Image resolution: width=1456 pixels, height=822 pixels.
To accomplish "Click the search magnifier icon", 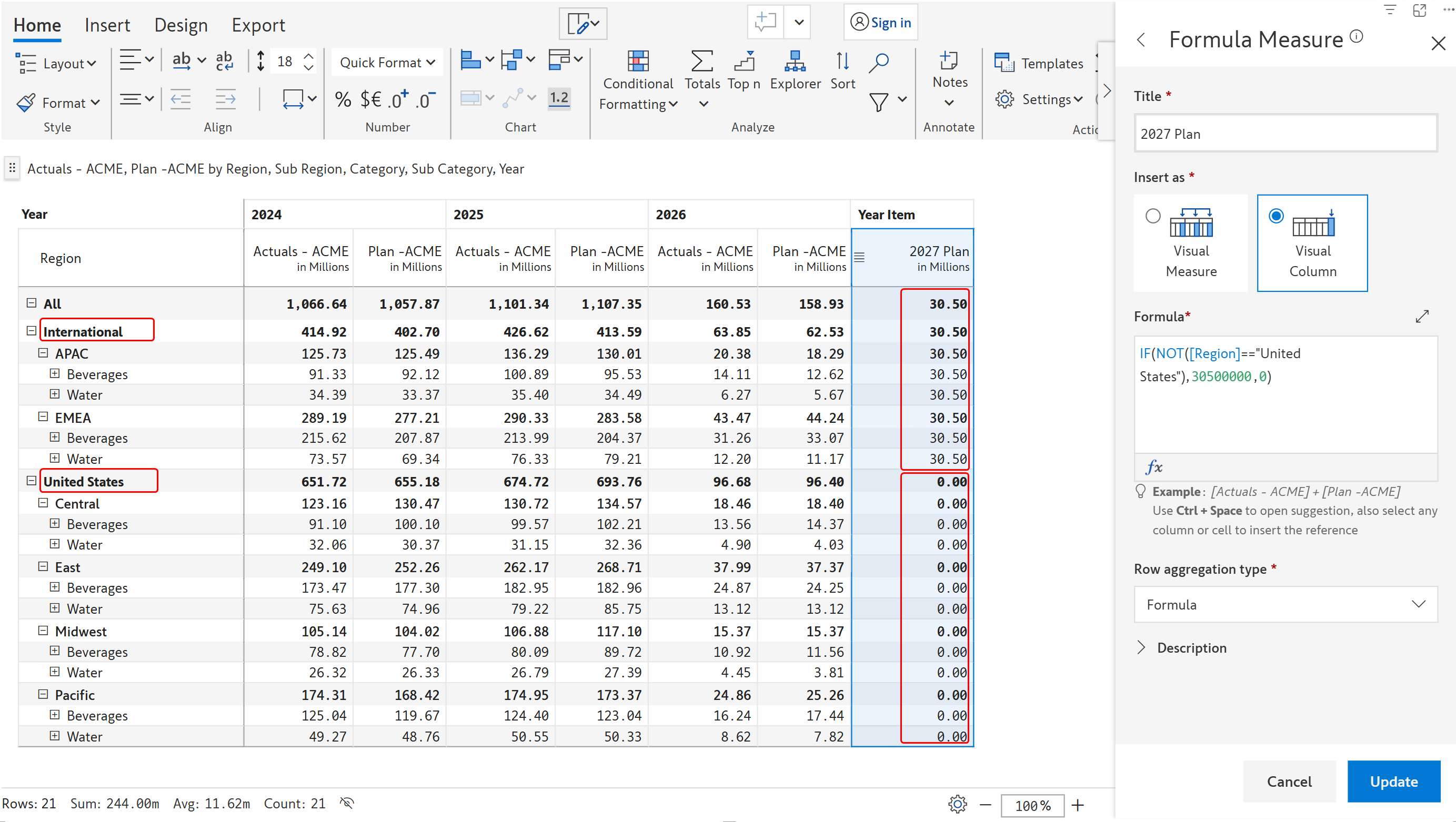I will tap(879, 62).
